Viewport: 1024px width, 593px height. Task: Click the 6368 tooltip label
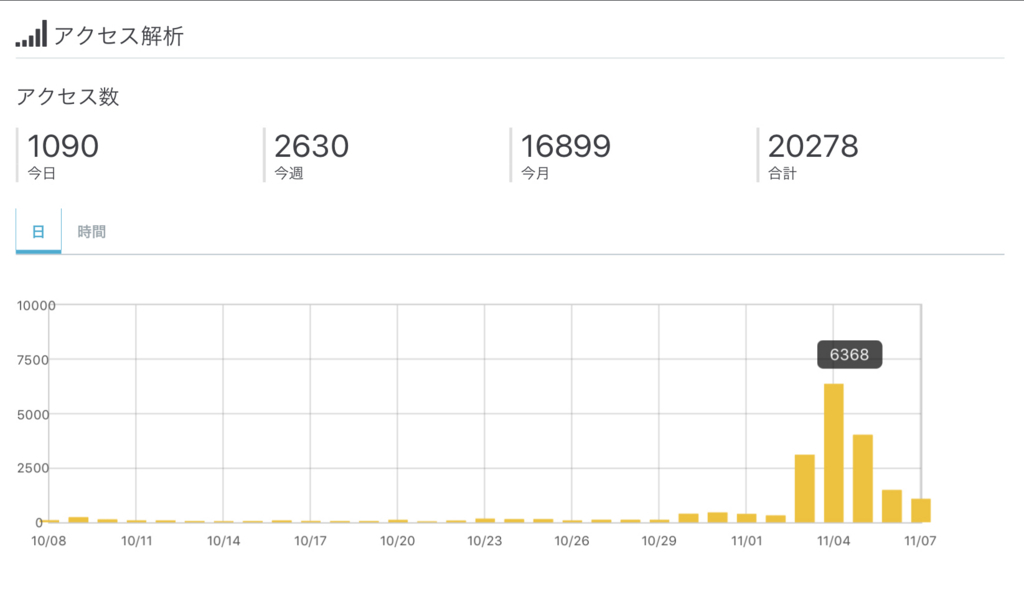coord(849,355)
